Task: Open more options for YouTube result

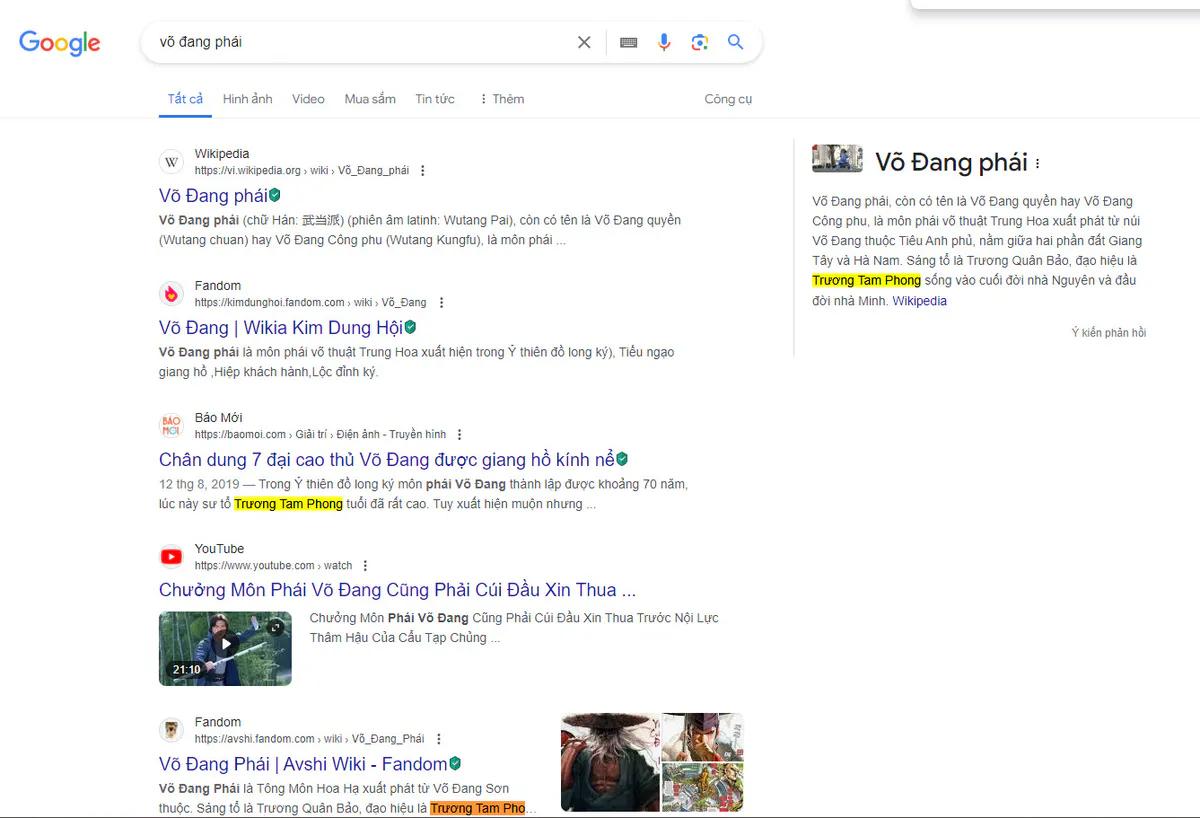Action: (366, 566)
